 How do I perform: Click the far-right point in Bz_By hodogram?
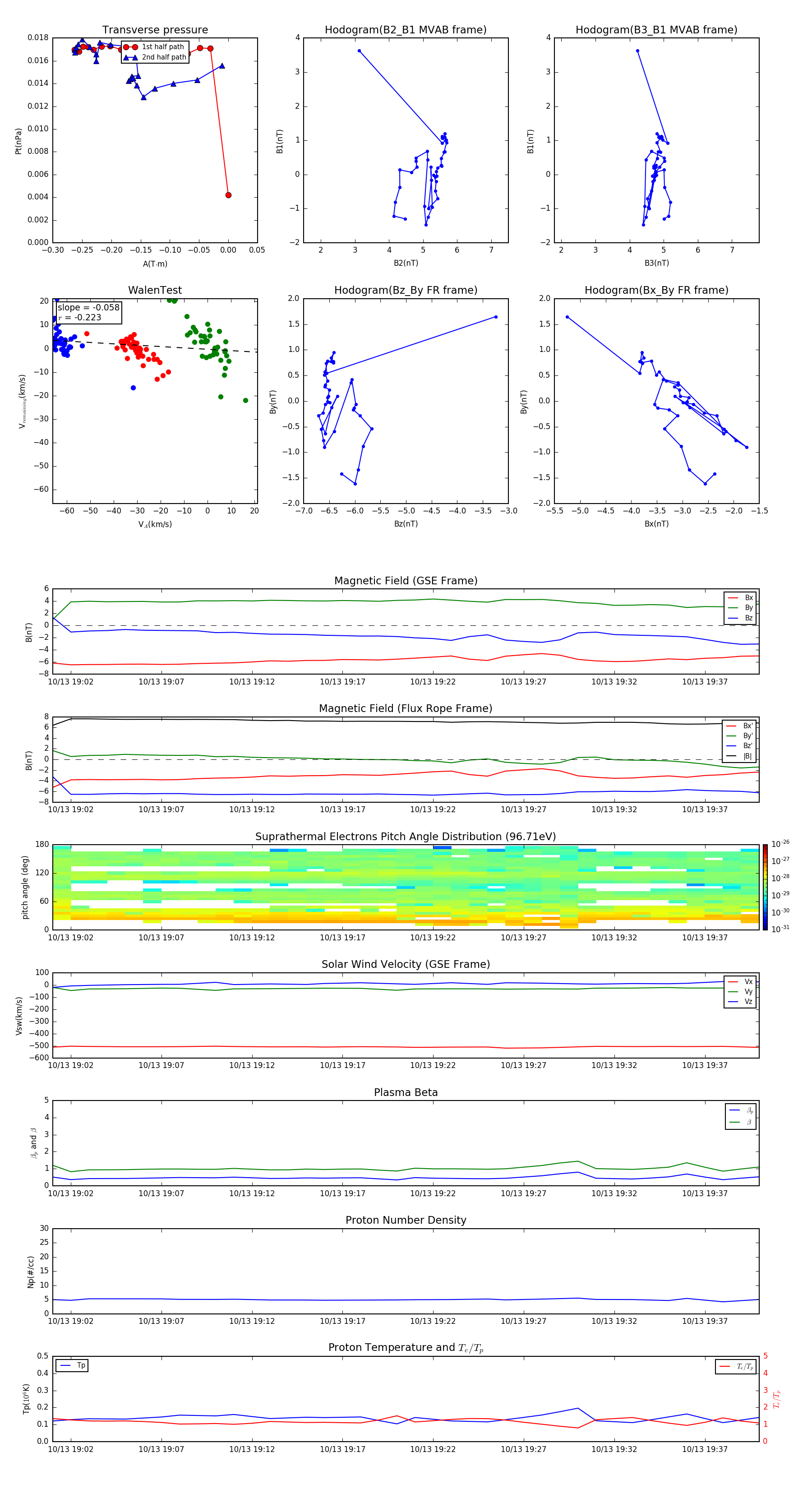[x=496, y=317]
